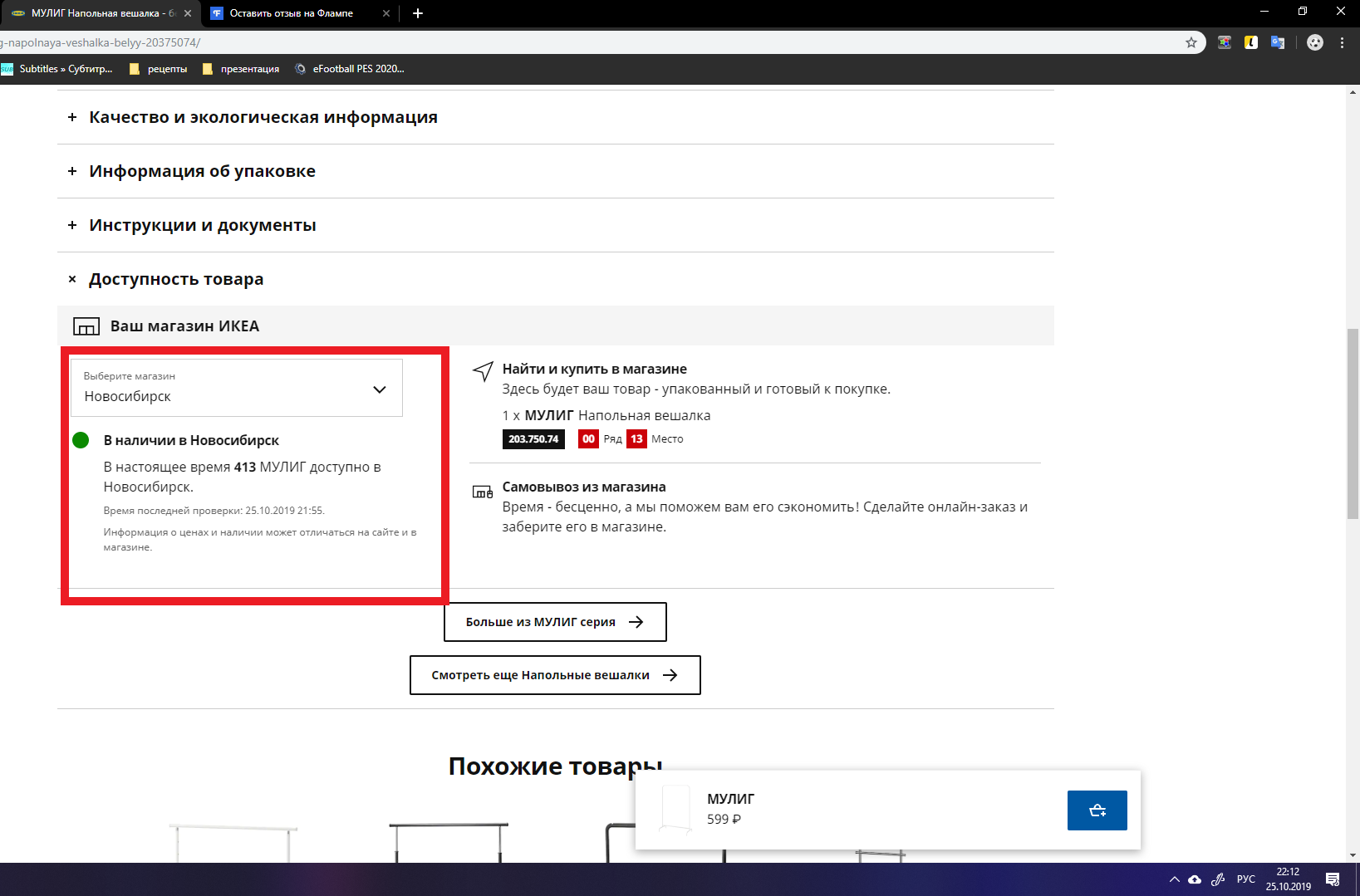Image resolution: width=1360 pixels, height=896 pixels.
Task: Click Похожие товары heading
Action: pos(555,766)
